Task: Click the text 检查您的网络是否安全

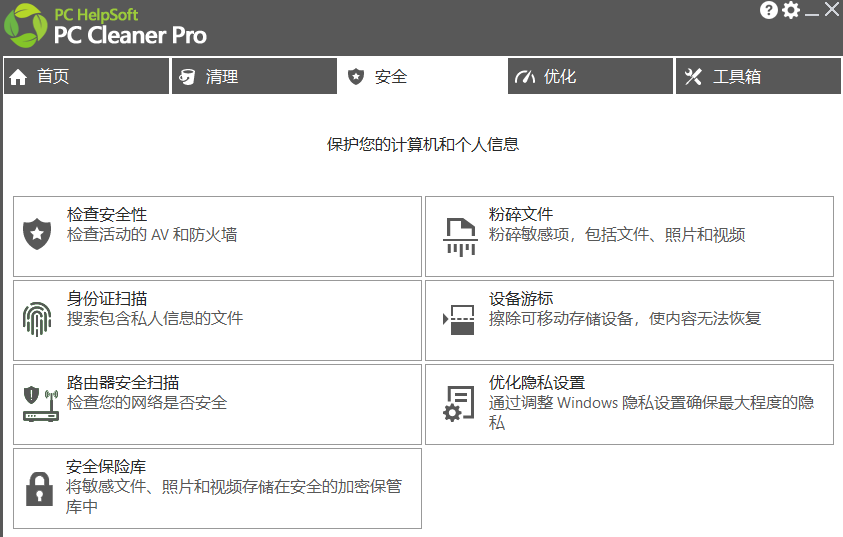Action: click(147, 403)
